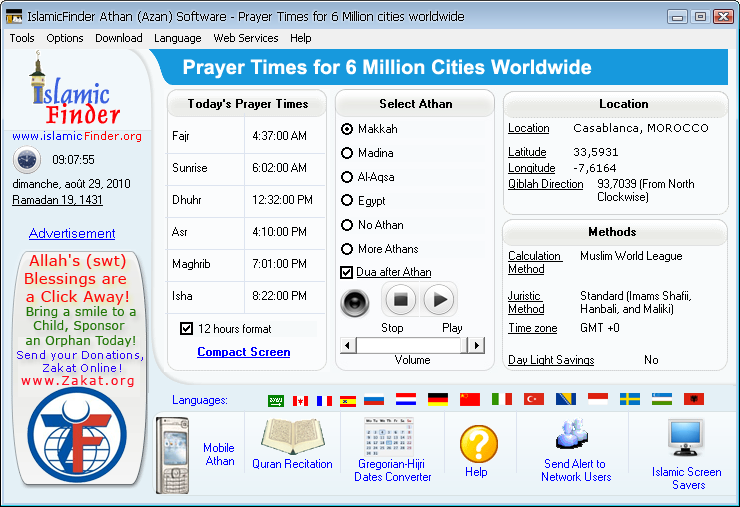The width and height of the screenshot is (740, 507).
Task: Click the Day Light Savings link
Action: point(551,360)
